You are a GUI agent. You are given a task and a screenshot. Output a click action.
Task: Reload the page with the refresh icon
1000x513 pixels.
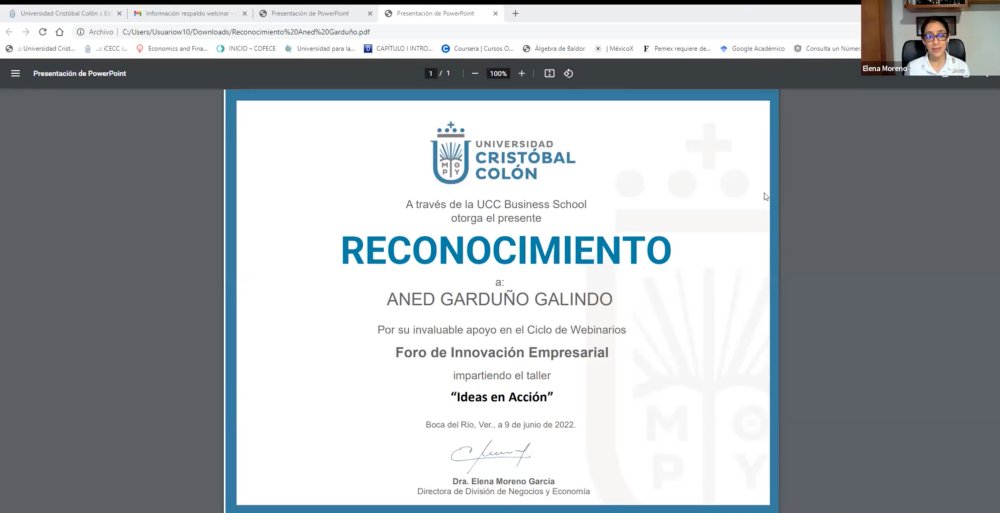point(43,32)
